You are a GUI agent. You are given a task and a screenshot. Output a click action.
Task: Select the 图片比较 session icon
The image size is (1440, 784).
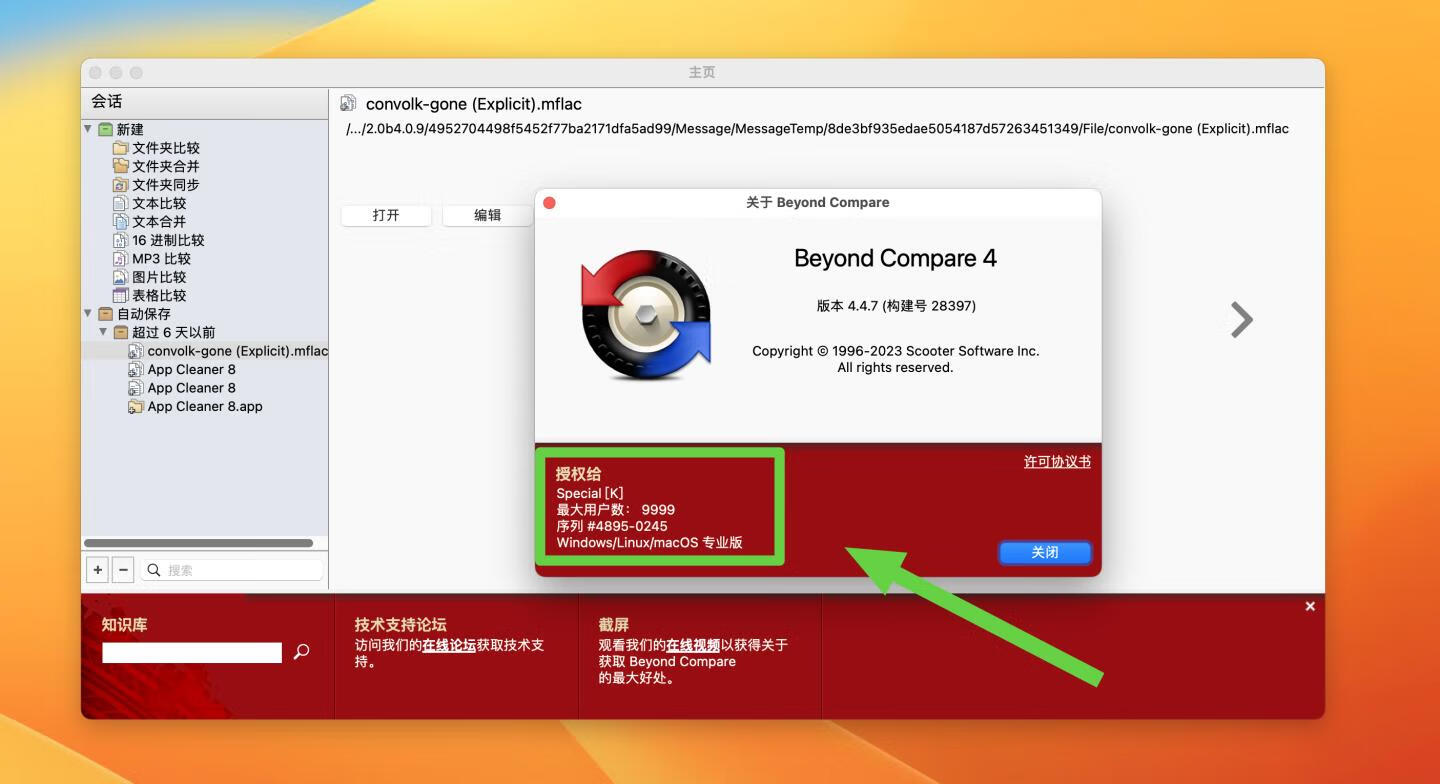tap(120, 277)
